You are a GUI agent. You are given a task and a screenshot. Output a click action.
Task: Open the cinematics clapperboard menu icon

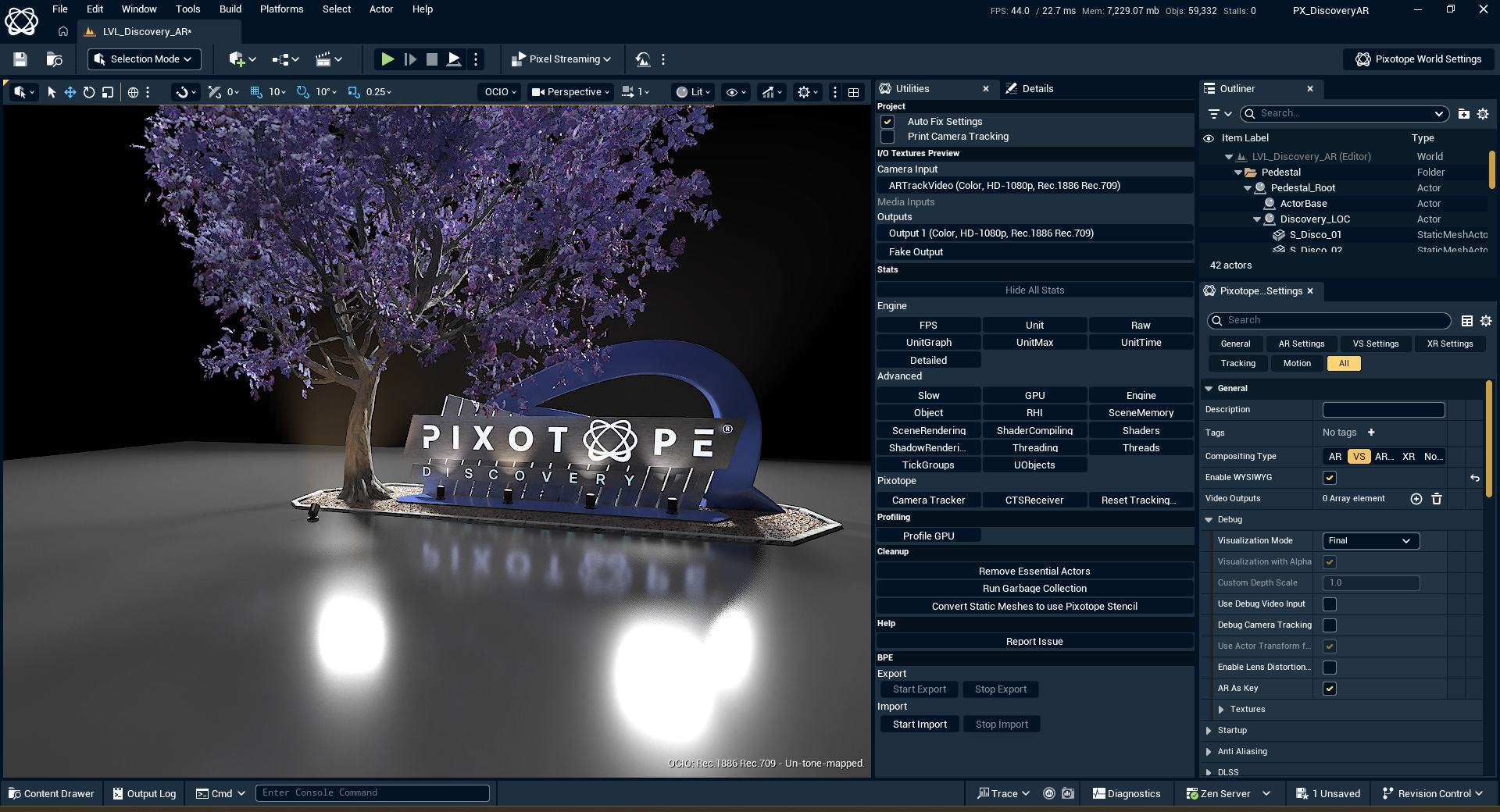click(x=329, y=59)
